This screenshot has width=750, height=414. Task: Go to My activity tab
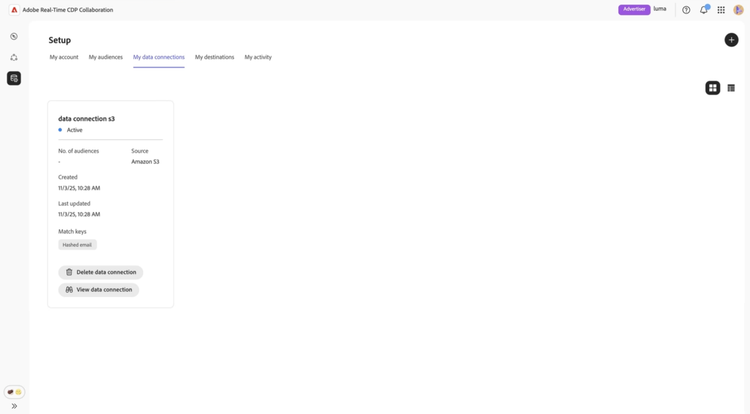[258, 57]
